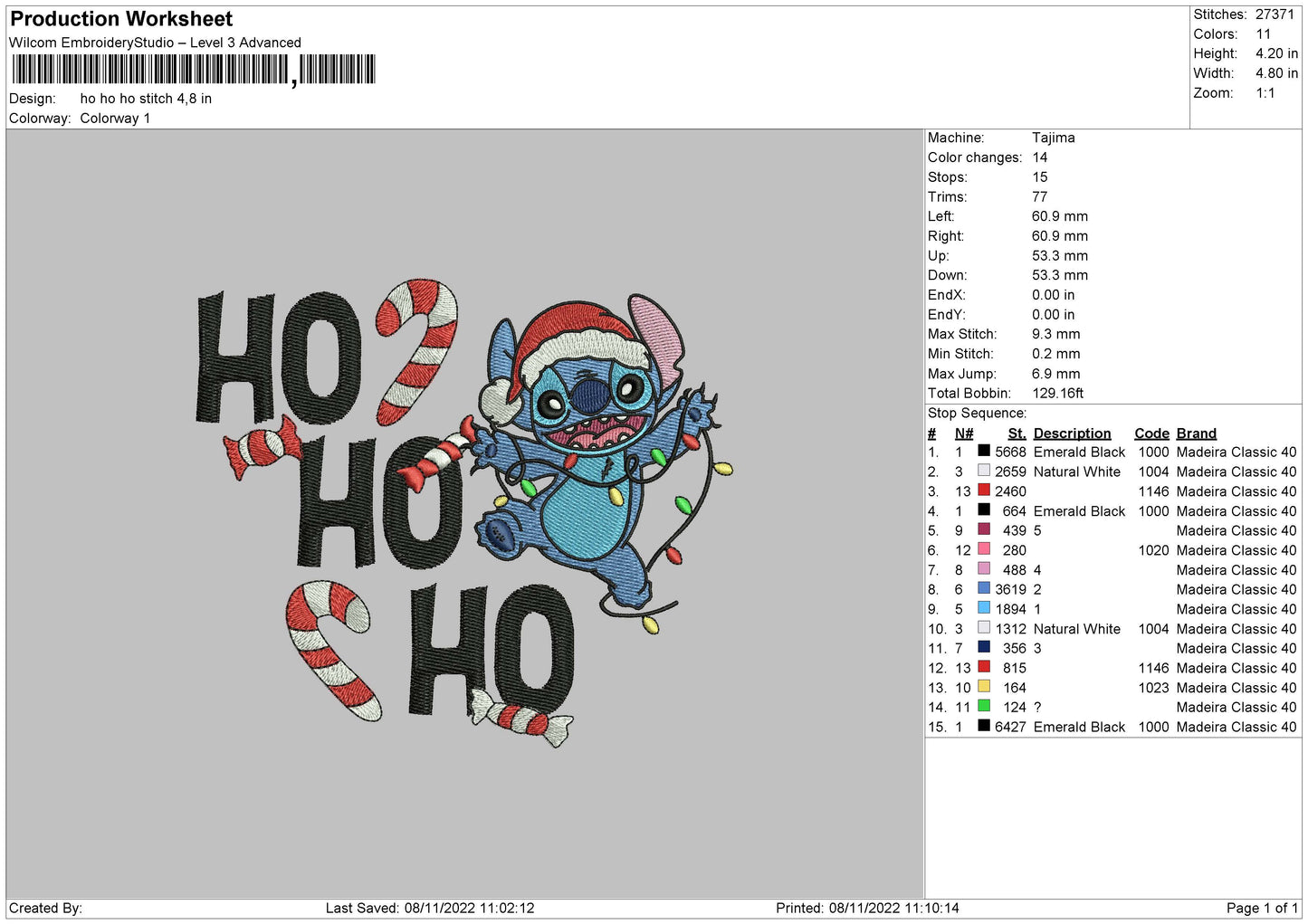This screenshot has width=1308, height=924.
Task: Click stitch count 5668 in row 1
Action: pos(1011,452)
